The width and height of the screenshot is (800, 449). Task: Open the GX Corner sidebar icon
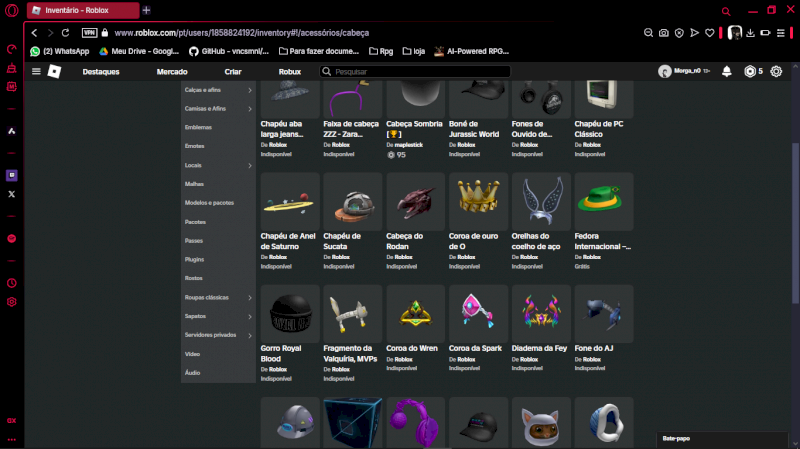11,420
